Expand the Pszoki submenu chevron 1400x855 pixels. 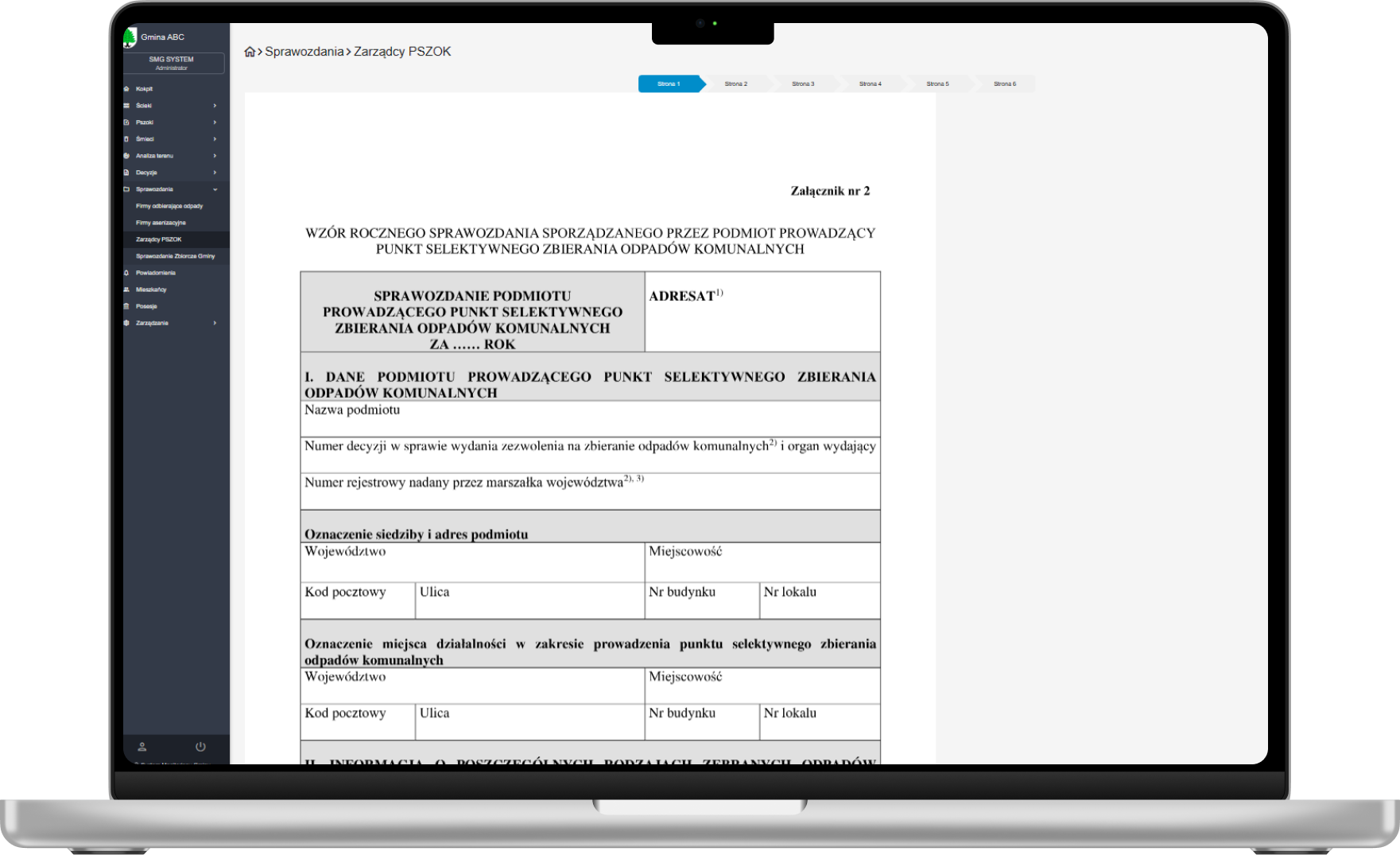pyautogui.click(x=215, y=122)
